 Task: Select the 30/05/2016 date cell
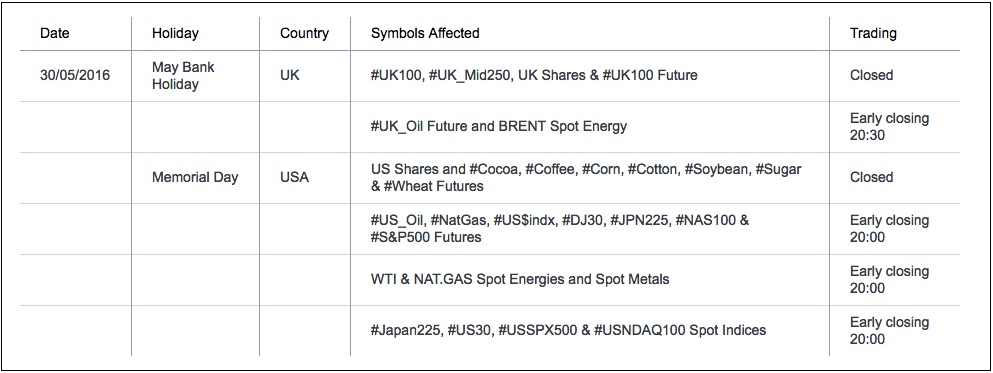click(75, 75)
